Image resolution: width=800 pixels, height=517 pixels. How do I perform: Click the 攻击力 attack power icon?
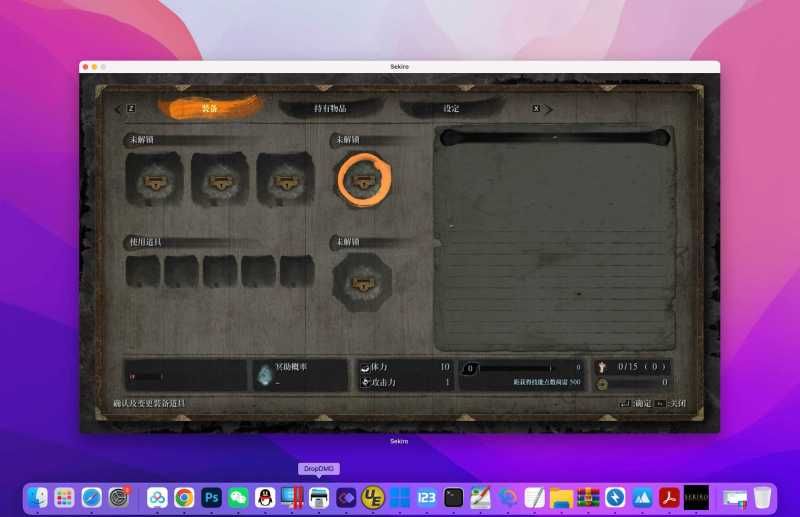[365, 382]
